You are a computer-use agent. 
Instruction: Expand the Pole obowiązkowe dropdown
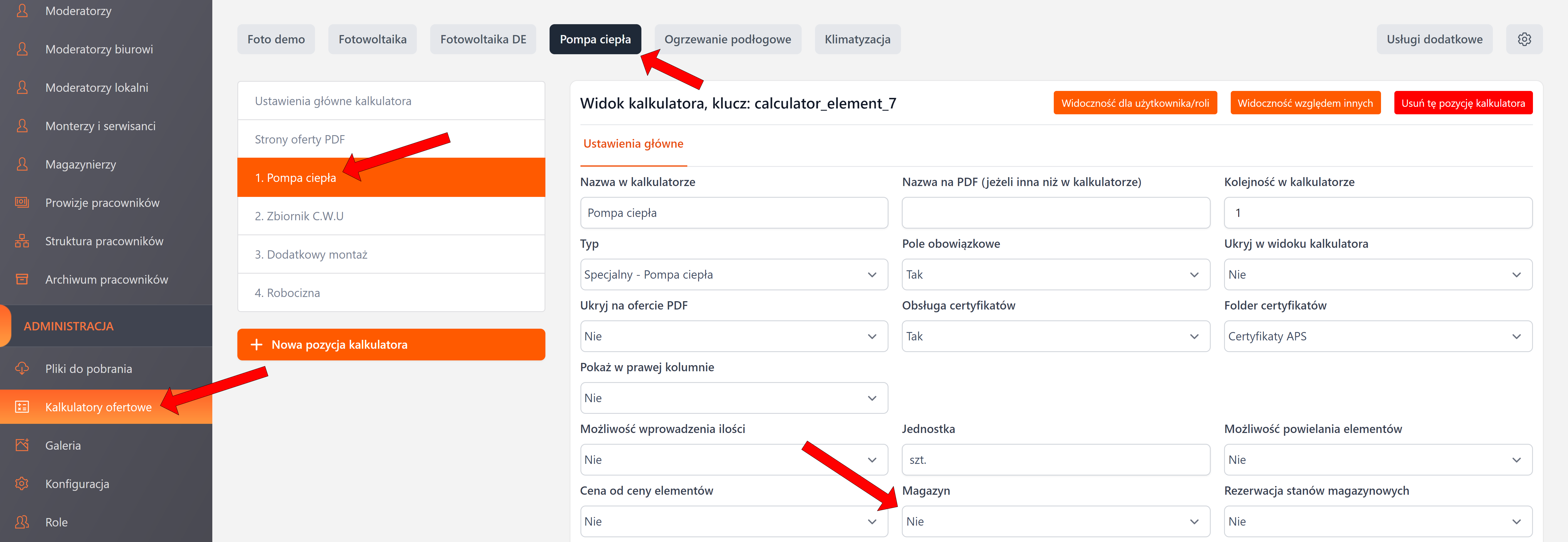click(x=1055, y=275)
